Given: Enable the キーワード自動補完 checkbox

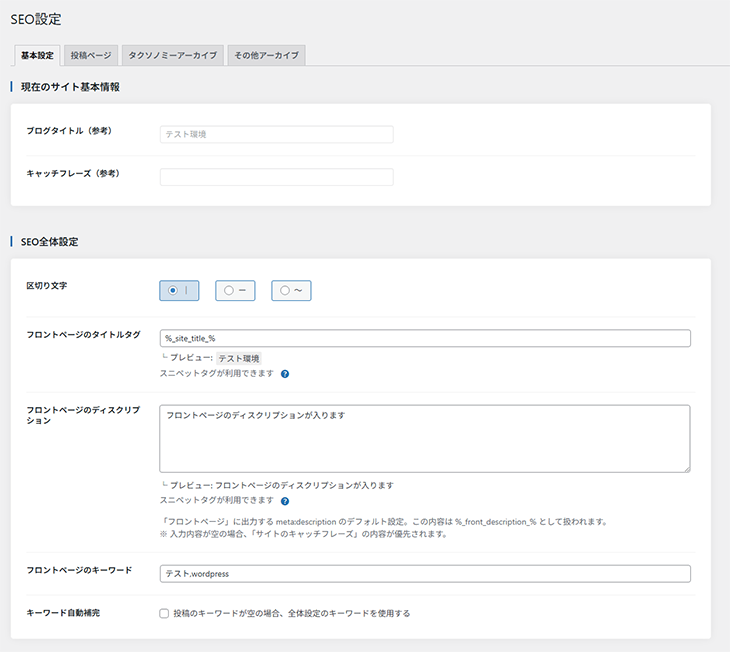Looking at the screenshot, I should coord(164,613).
